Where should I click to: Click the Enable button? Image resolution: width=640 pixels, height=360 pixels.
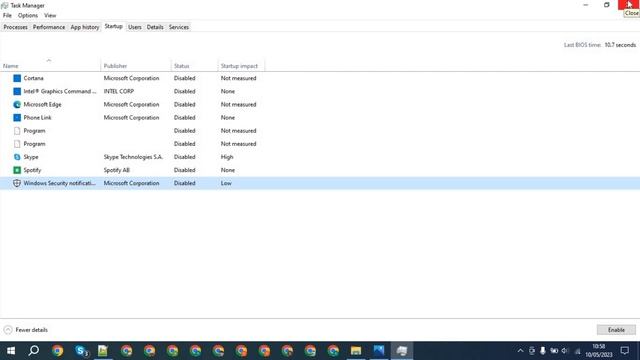coord(616,330)
